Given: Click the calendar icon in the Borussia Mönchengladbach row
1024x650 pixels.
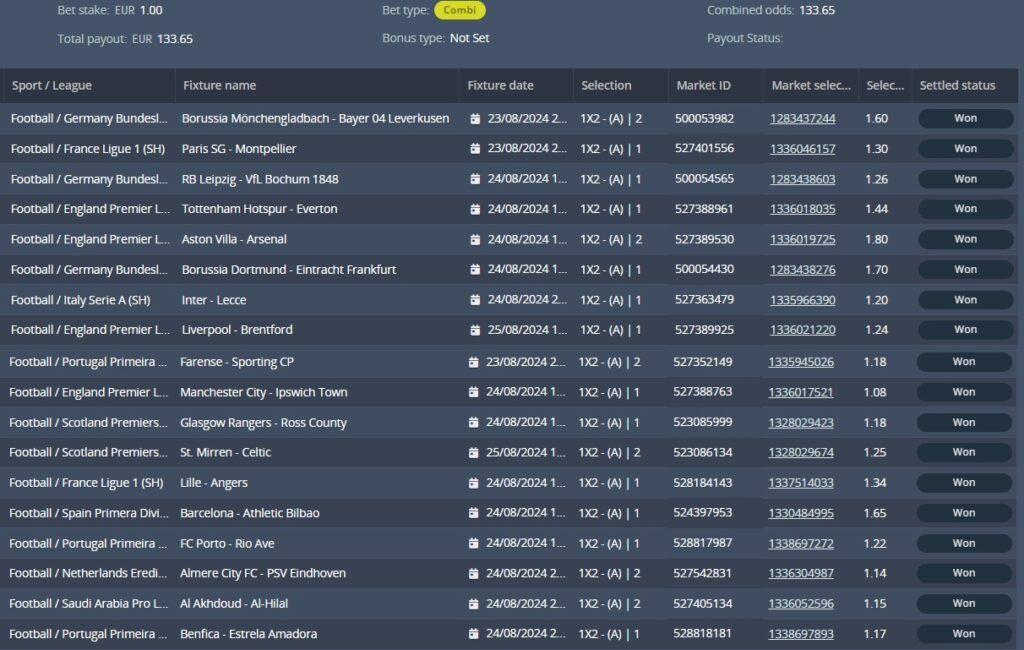Looking at the screenshot, I should coord(475,119).
